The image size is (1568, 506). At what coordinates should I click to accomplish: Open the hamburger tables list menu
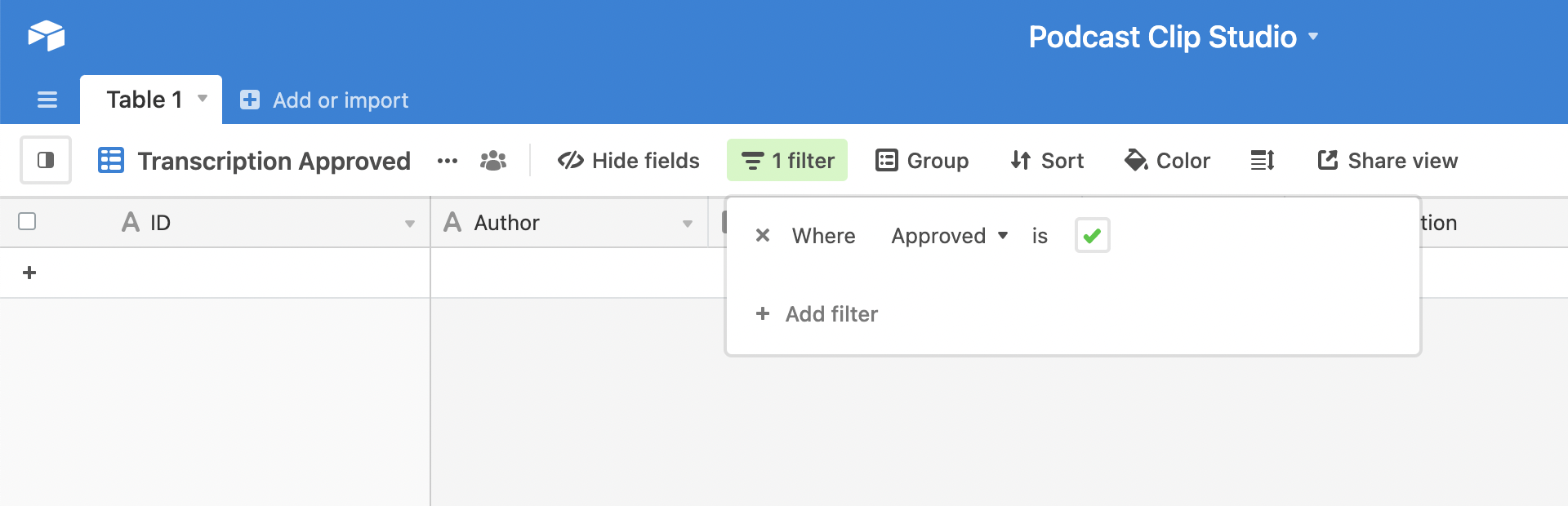click(47, 100)
